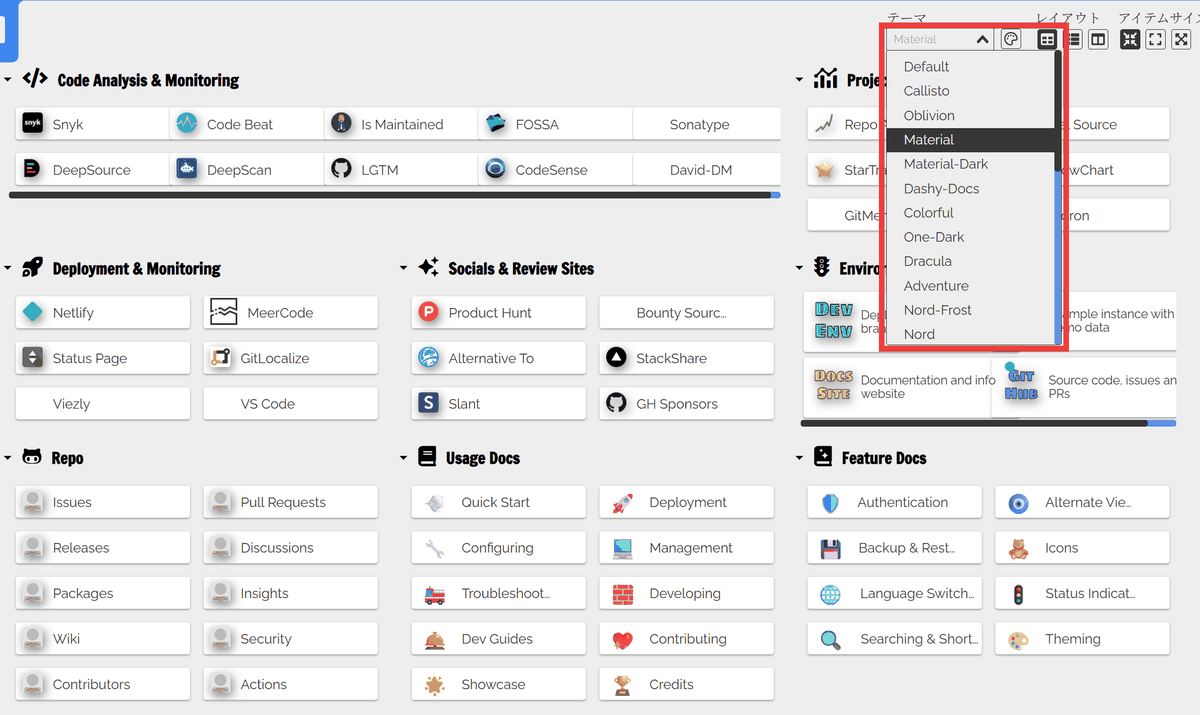Choose Dracula from the theme list
This screenshot has width=1200, height=715.
[927, 261]
